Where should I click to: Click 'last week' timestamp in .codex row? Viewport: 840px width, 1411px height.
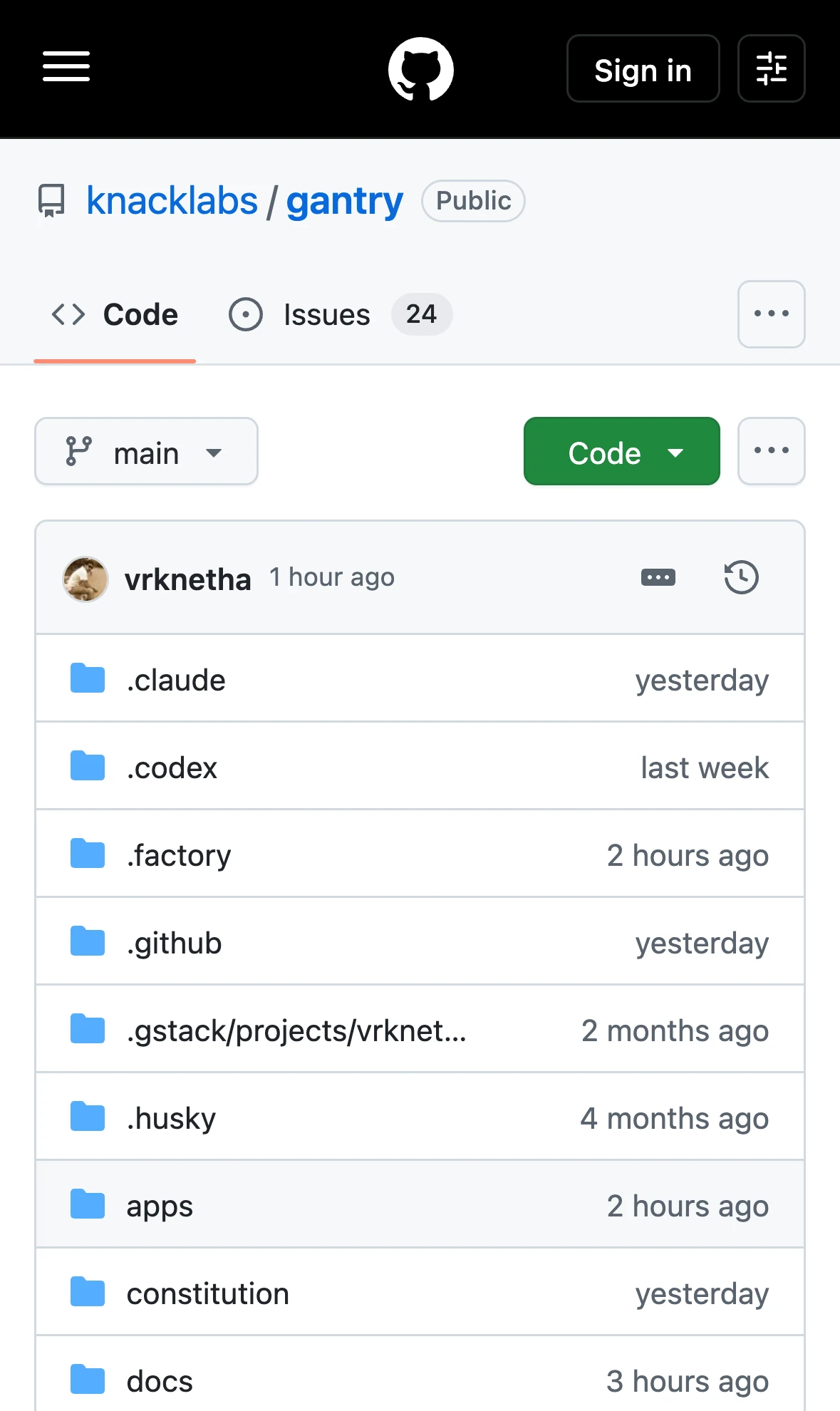(705, 768)
